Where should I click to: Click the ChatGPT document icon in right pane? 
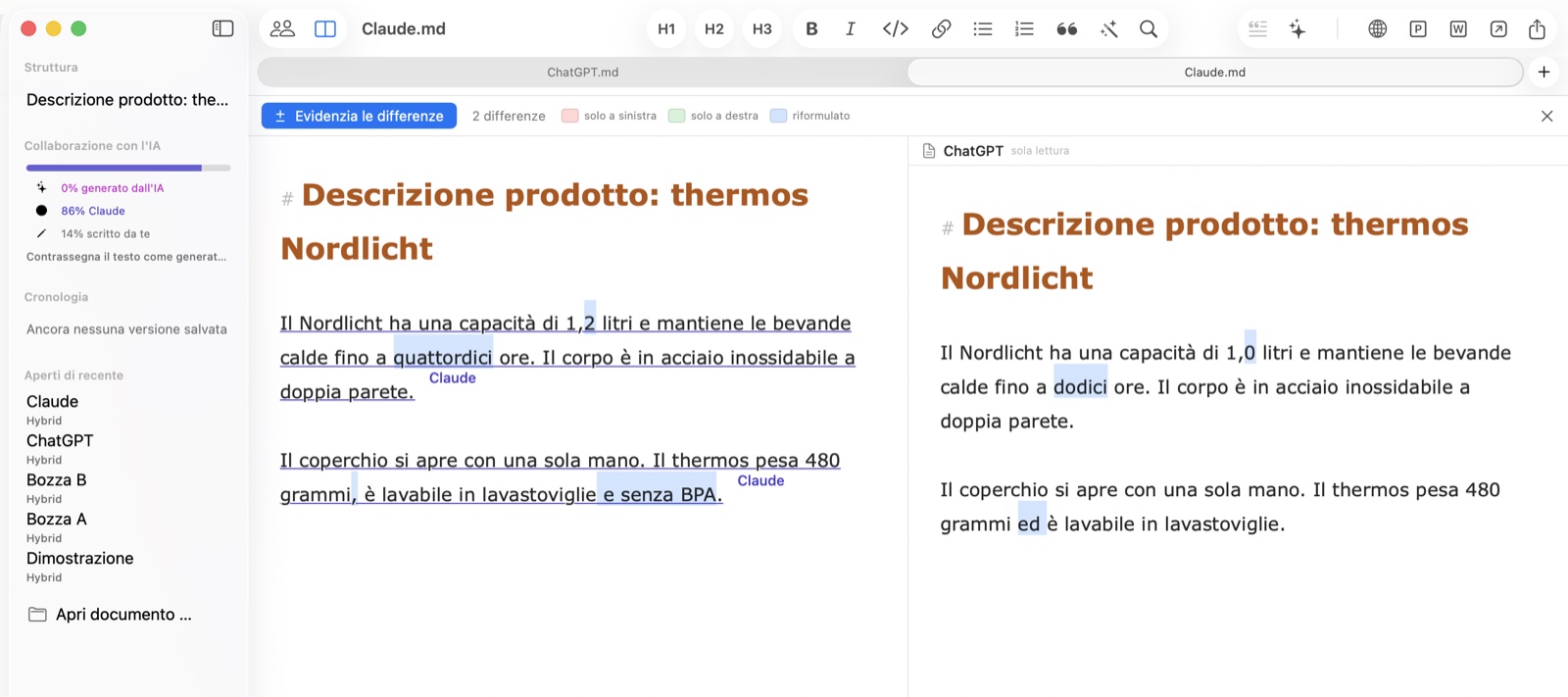pos(929,151)
